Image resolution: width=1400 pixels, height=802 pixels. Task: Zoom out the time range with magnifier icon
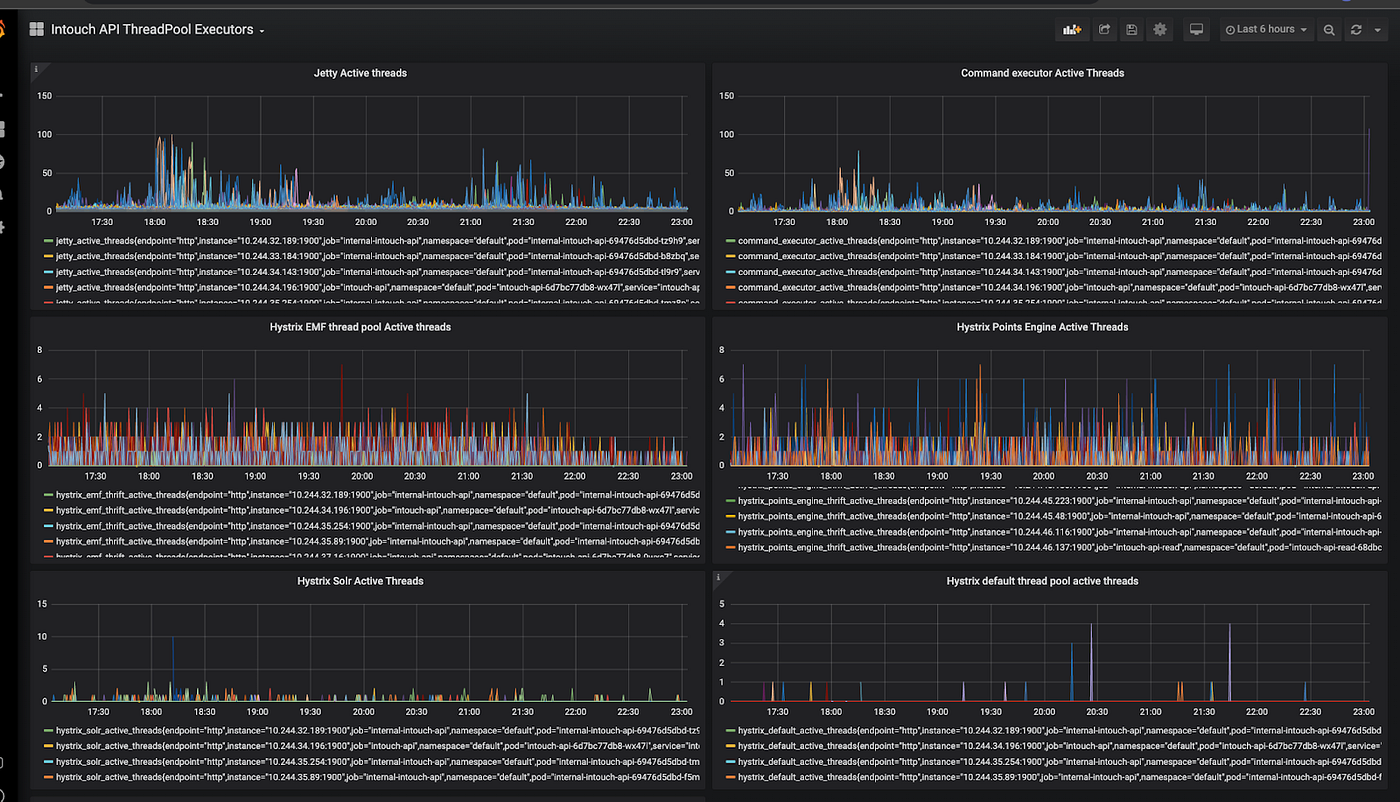(x=1329, y=30)
